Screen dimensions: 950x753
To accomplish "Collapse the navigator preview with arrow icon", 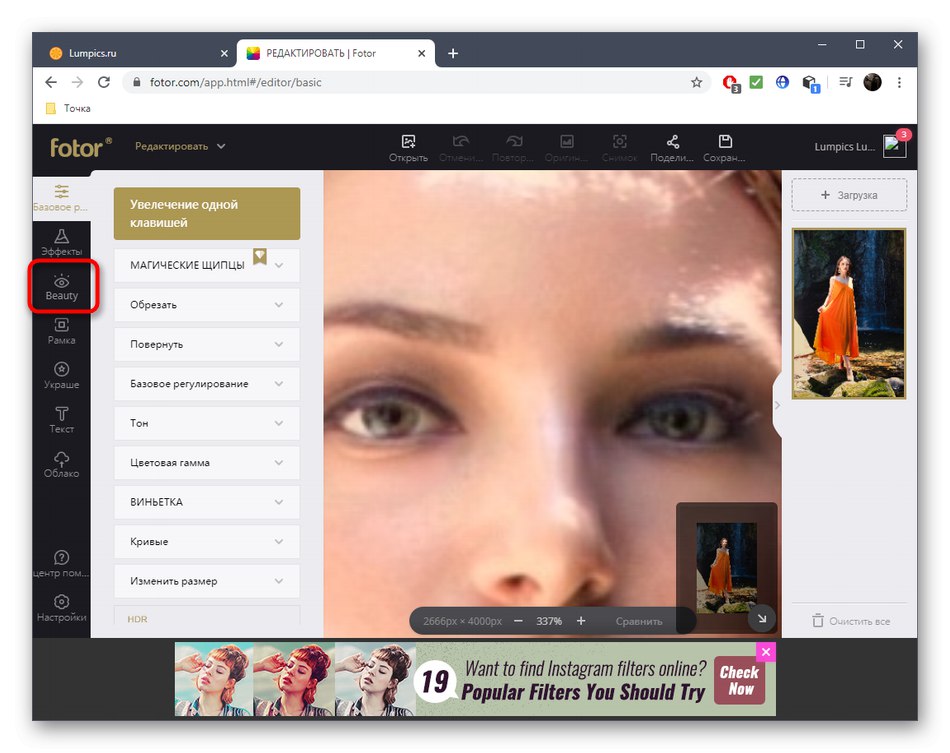I will pos(762,618).
